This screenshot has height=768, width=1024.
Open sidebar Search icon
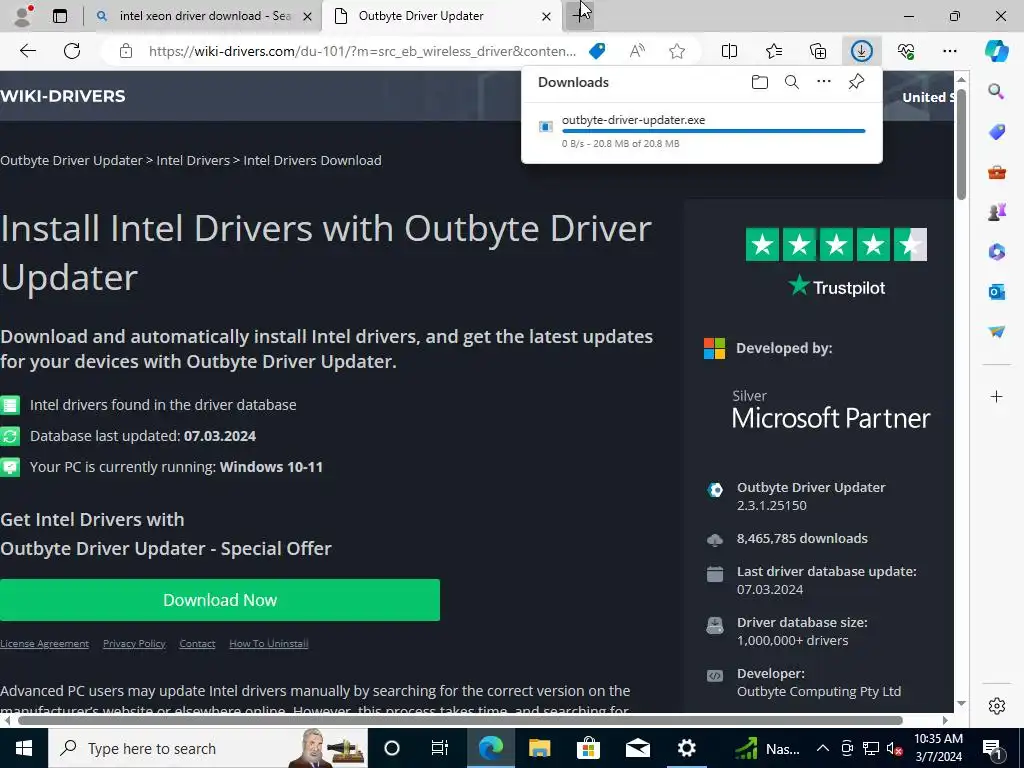coord(996,91)
